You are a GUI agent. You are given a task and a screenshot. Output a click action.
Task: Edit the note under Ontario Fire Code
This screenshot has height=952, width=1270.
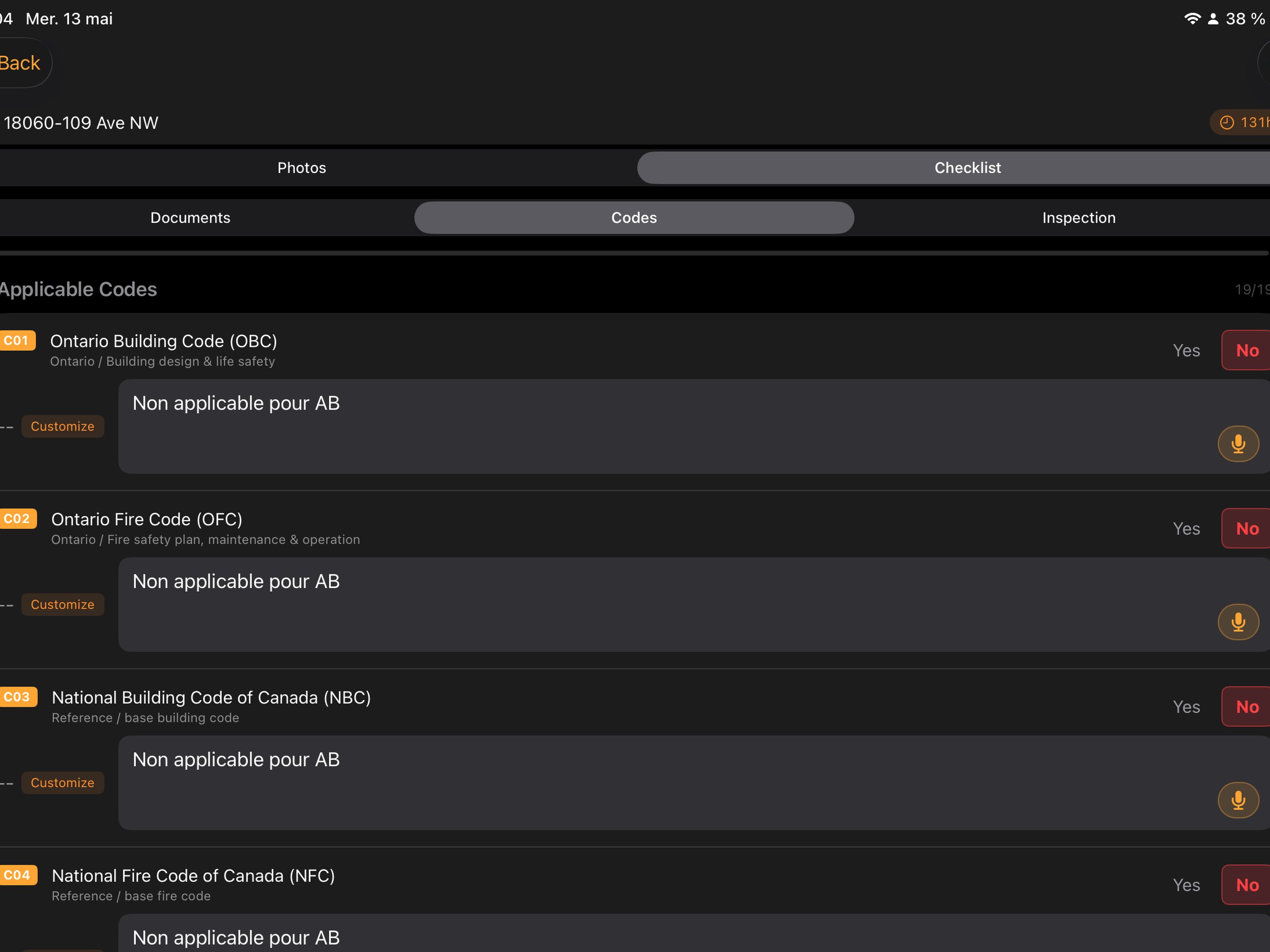point(694,605)
